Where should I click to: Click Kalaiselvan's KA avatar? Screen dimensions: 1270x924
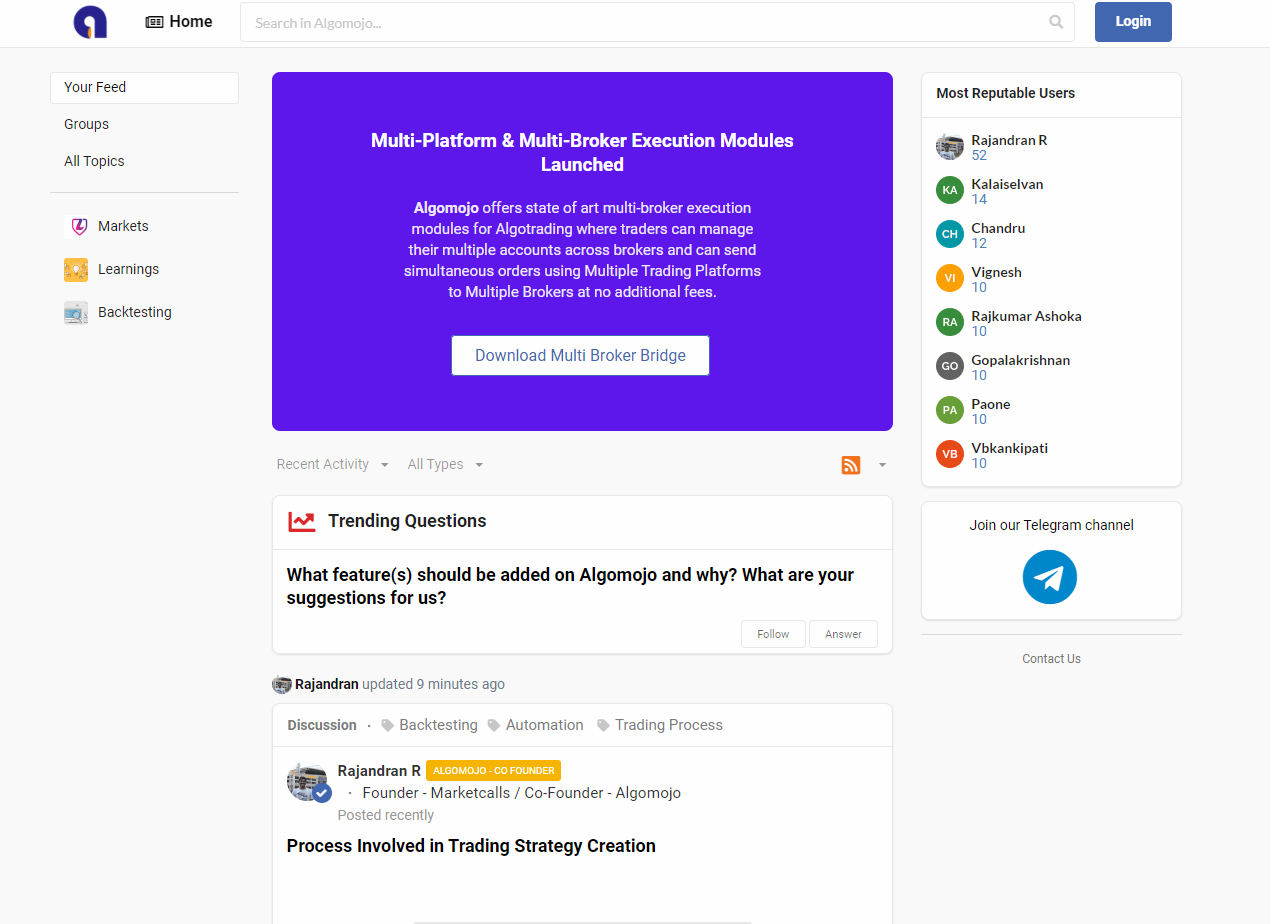point(950,190)
